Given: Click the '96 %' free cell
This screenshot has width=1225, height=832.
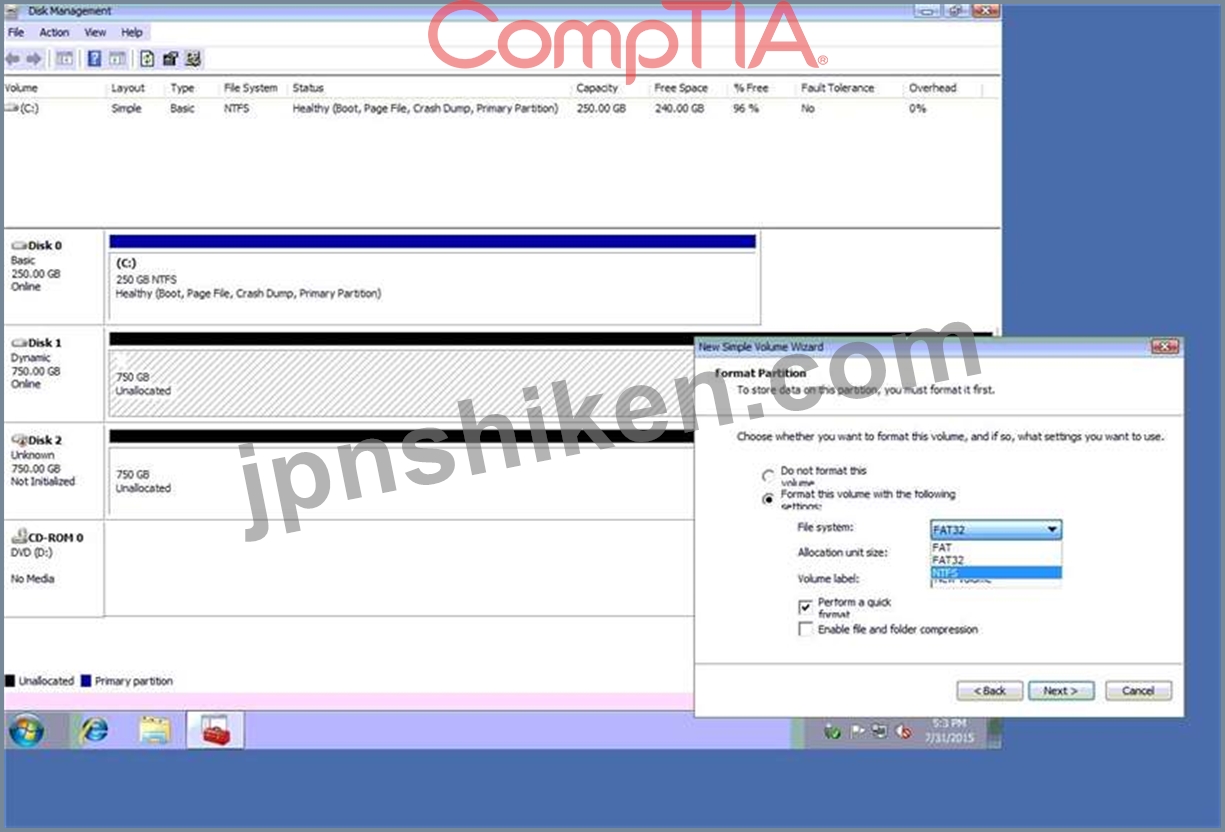Looking at the screenshot, I should [746, 108].
